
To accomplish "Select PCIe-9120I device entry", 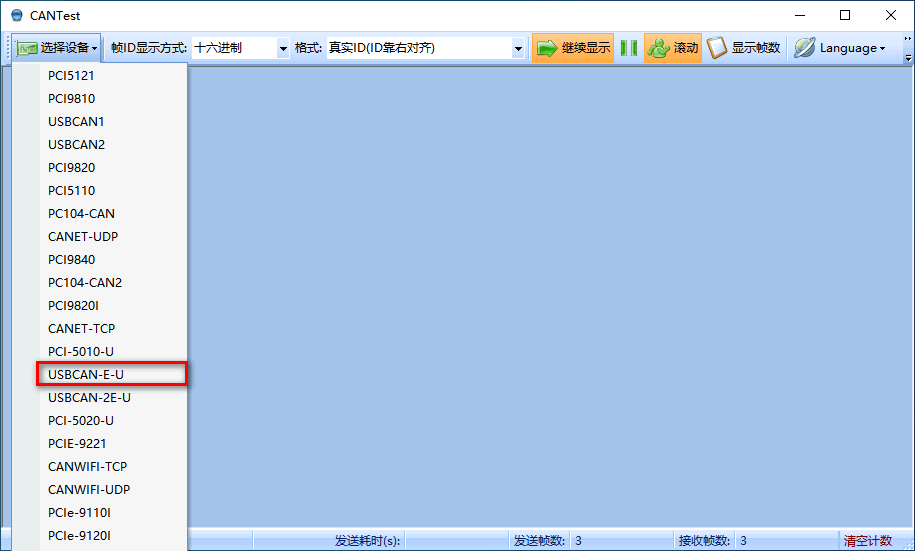I will point(79,535).
